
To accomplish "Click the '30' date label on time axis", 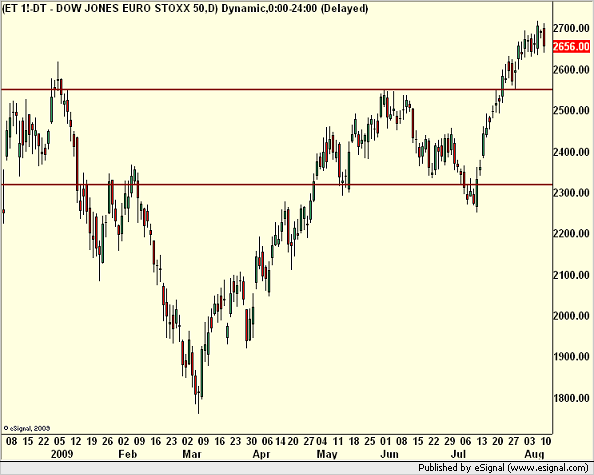I will click(252, 441).
